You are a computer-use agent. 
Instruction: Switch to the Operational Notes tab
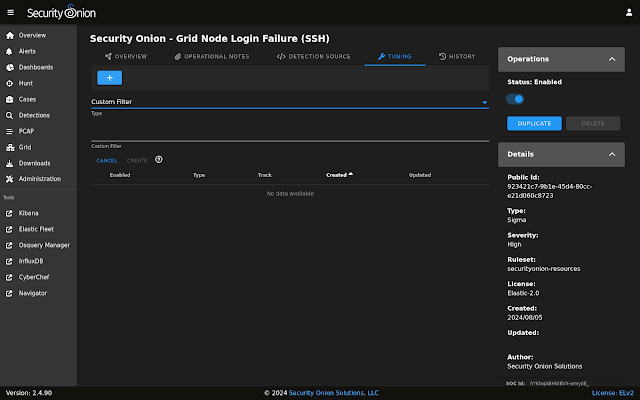(212, 56)
